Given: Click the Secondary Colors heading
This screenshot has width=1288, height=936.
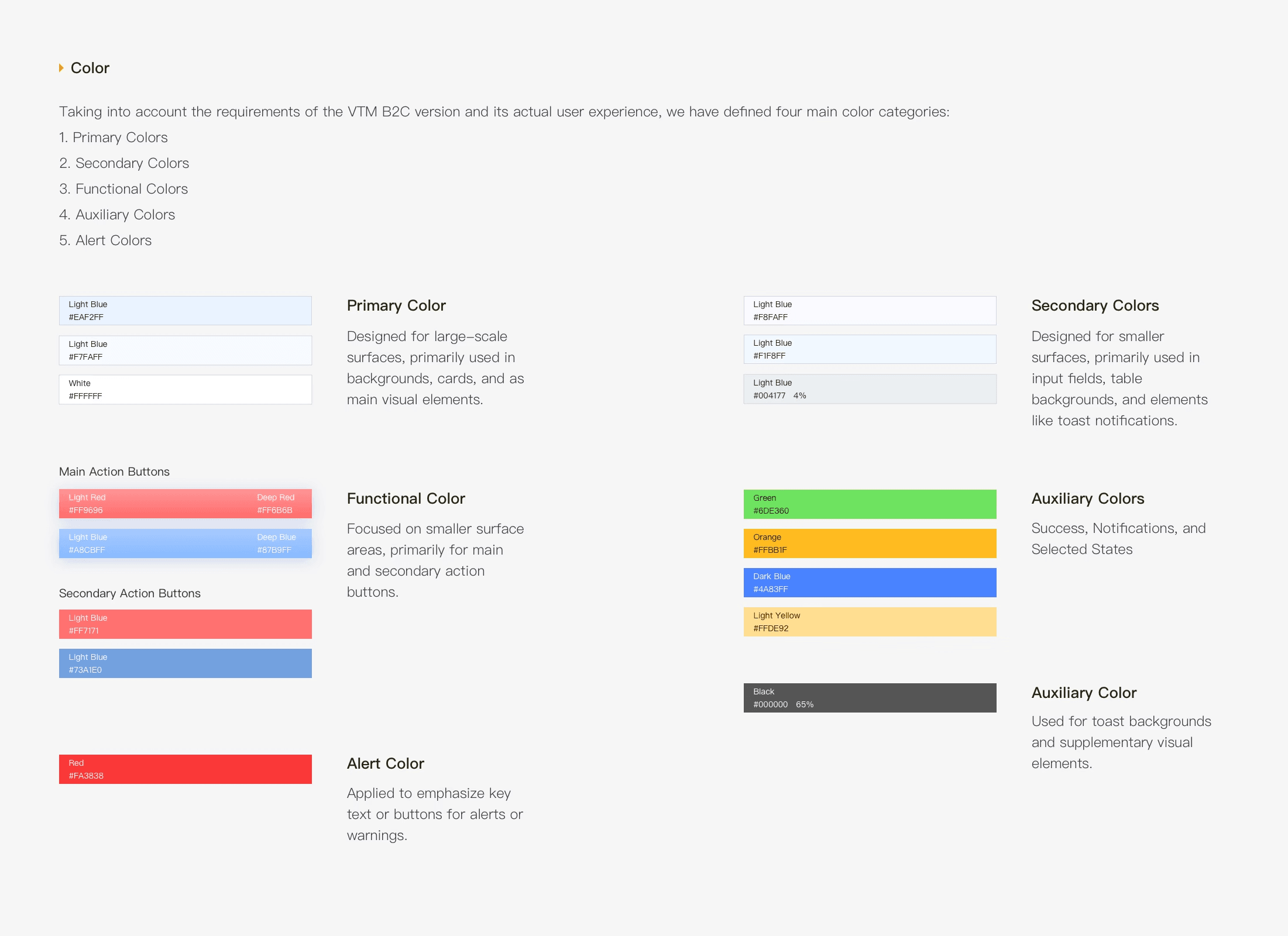Looking at the screenshot, I should click(x=1094, y=305).
